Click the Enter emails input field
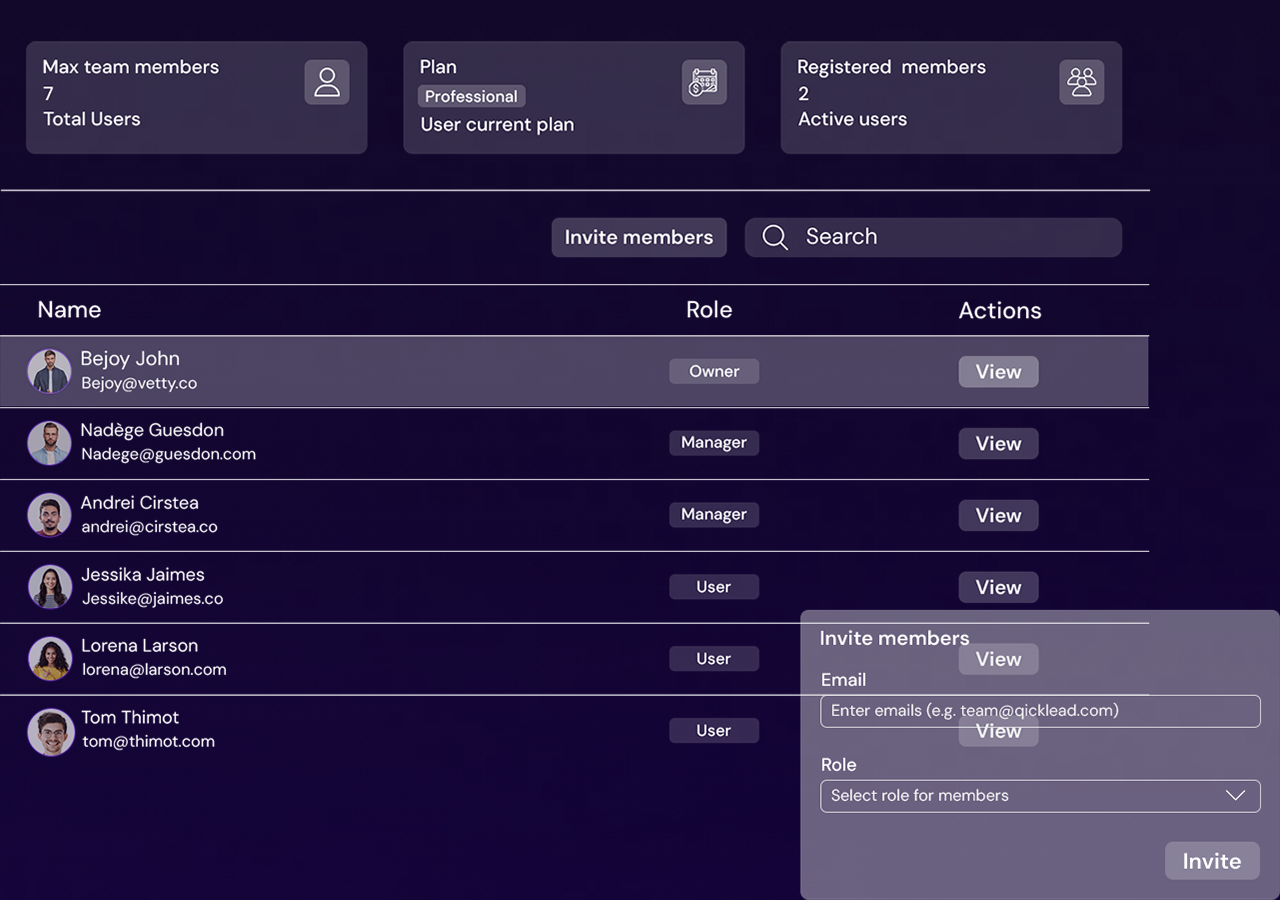The height and width of the screenshot is (900, 1280). coord(1040,711)
